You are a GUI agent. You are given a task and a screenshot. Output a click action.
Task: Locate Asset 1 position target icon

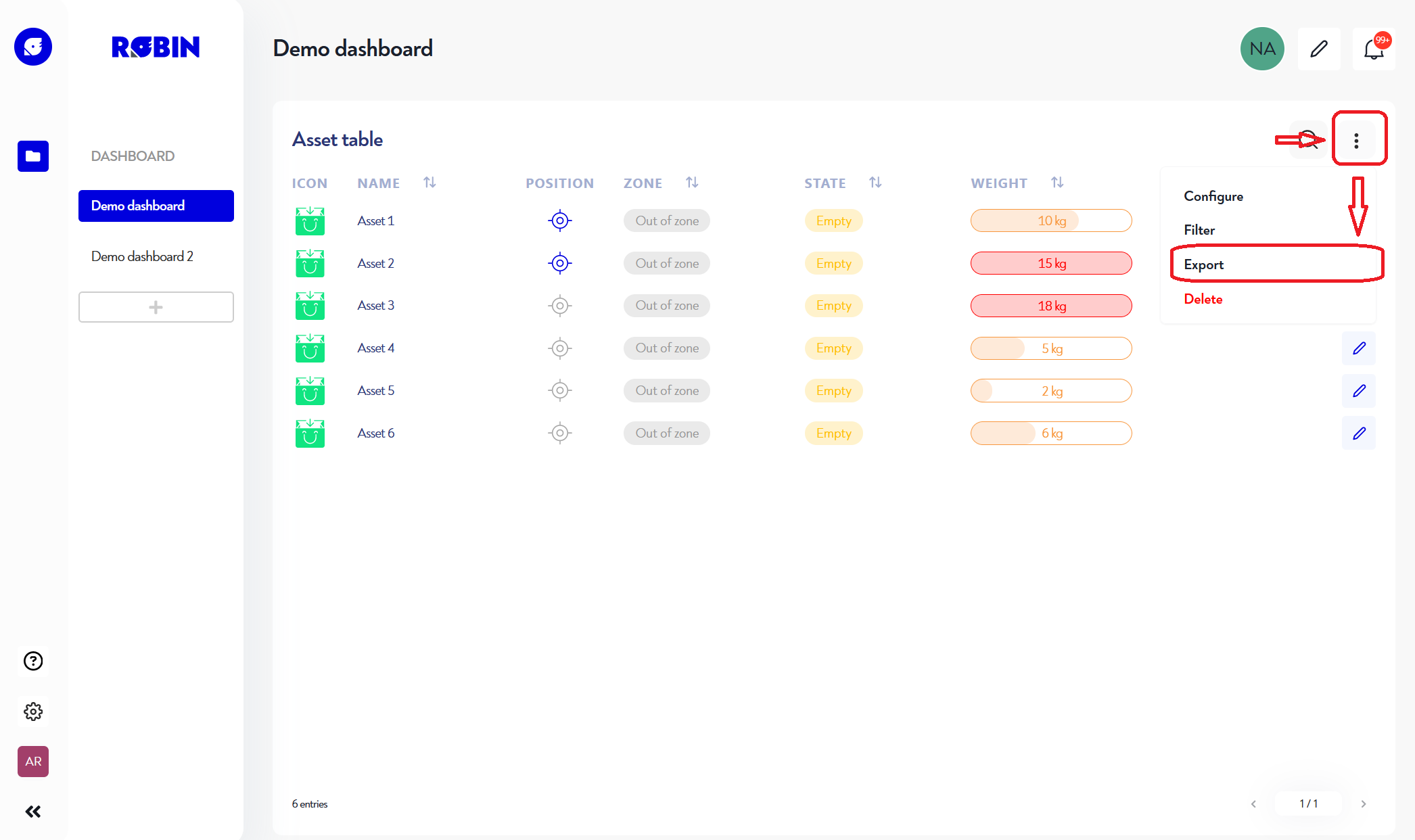[560, 220]
